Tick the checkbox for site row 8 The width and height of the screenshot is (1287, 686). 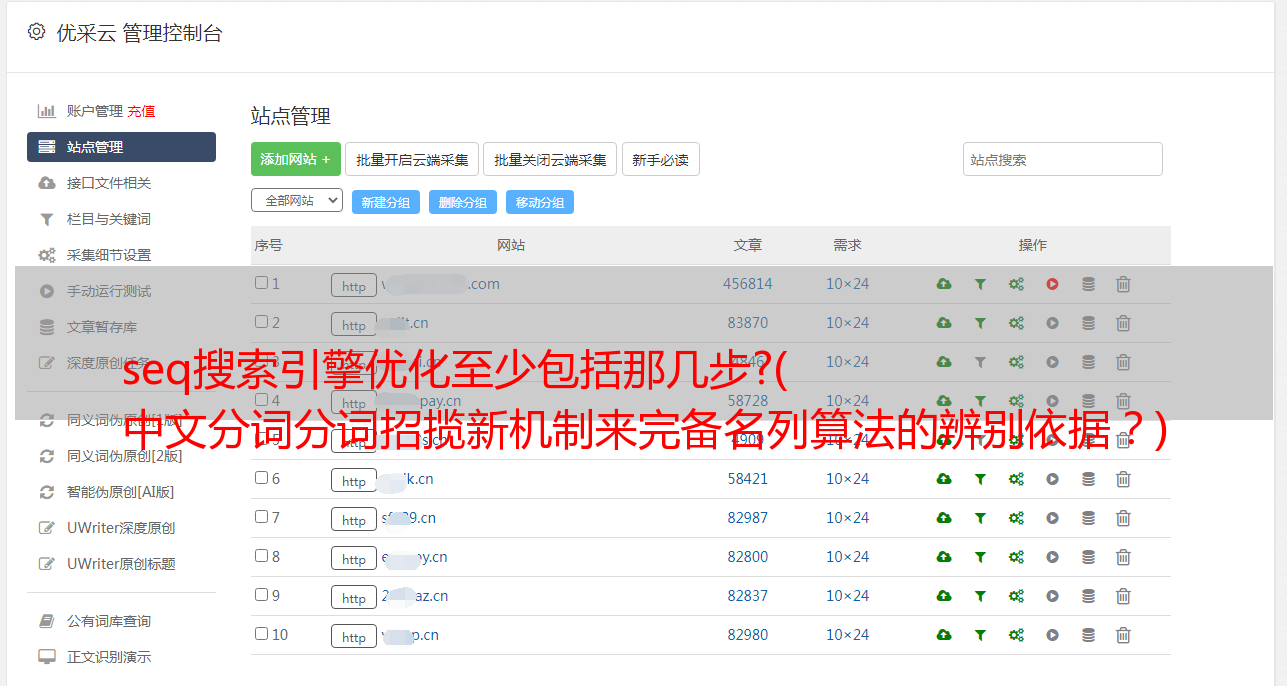coord(261,556)
